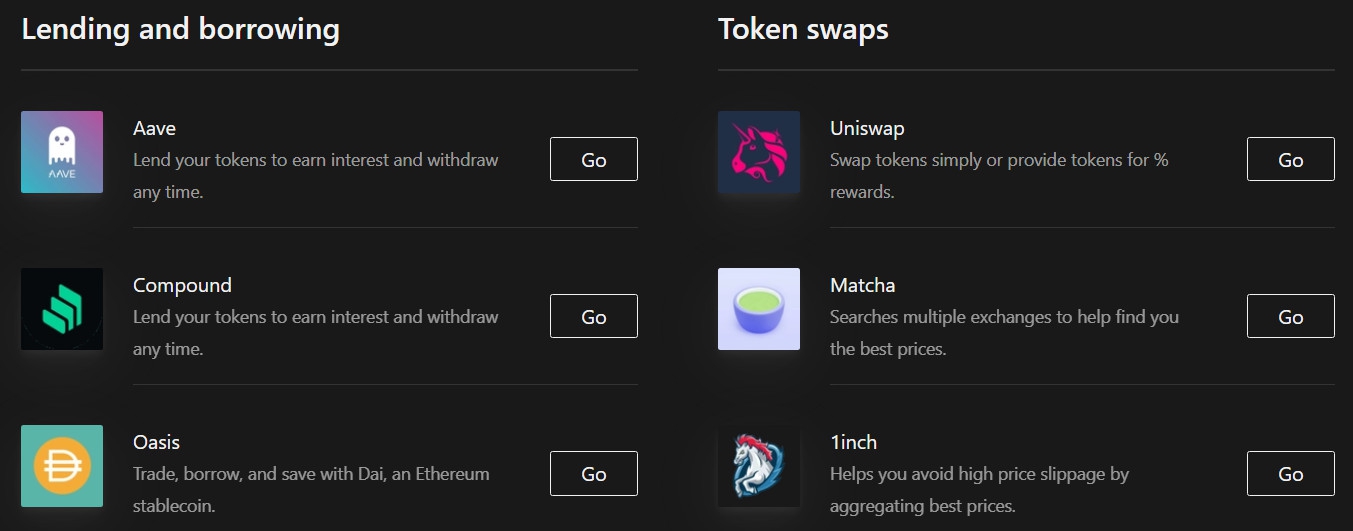The image size is (1353, 531).
Task: Click the Uniswap title text
Action: point(867,128)
